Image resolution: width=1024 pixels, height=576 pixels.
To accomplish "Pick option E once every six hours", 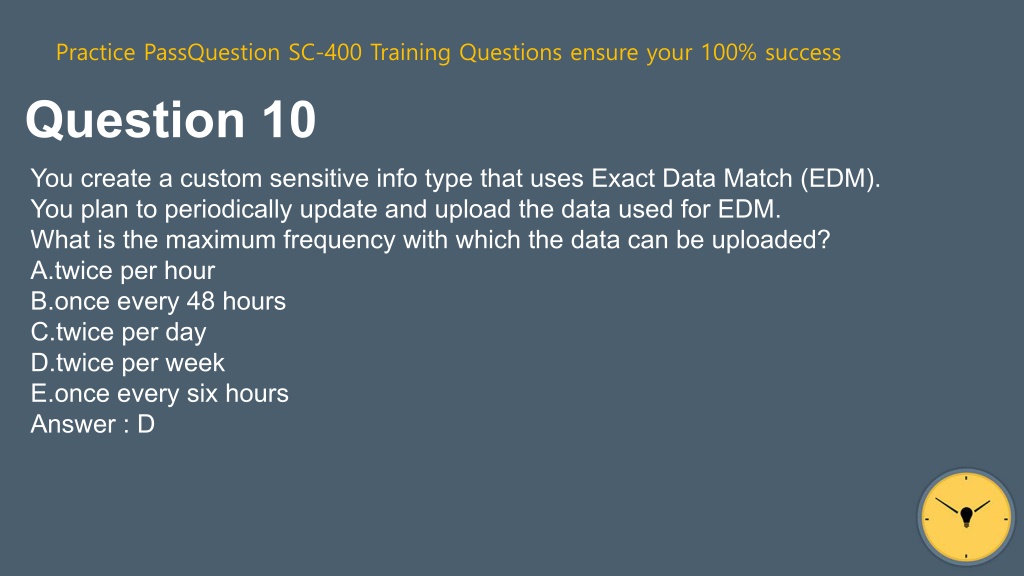I will click(x=159, y=393).
